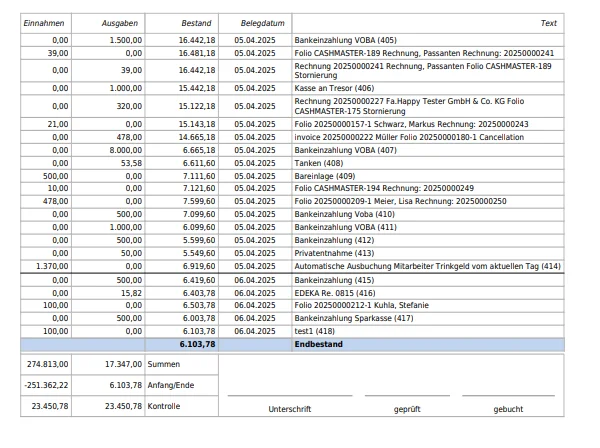Click 'Rechnung 20250000241 Rechnung, Passanten' Stornierung entry
The height and width of the screenshot is (448, 600).
click(423, 71)
